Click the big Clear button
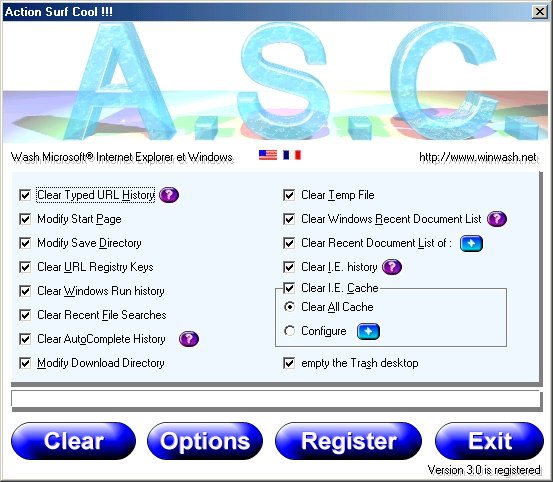553x482 pixels. pos(73,441)
